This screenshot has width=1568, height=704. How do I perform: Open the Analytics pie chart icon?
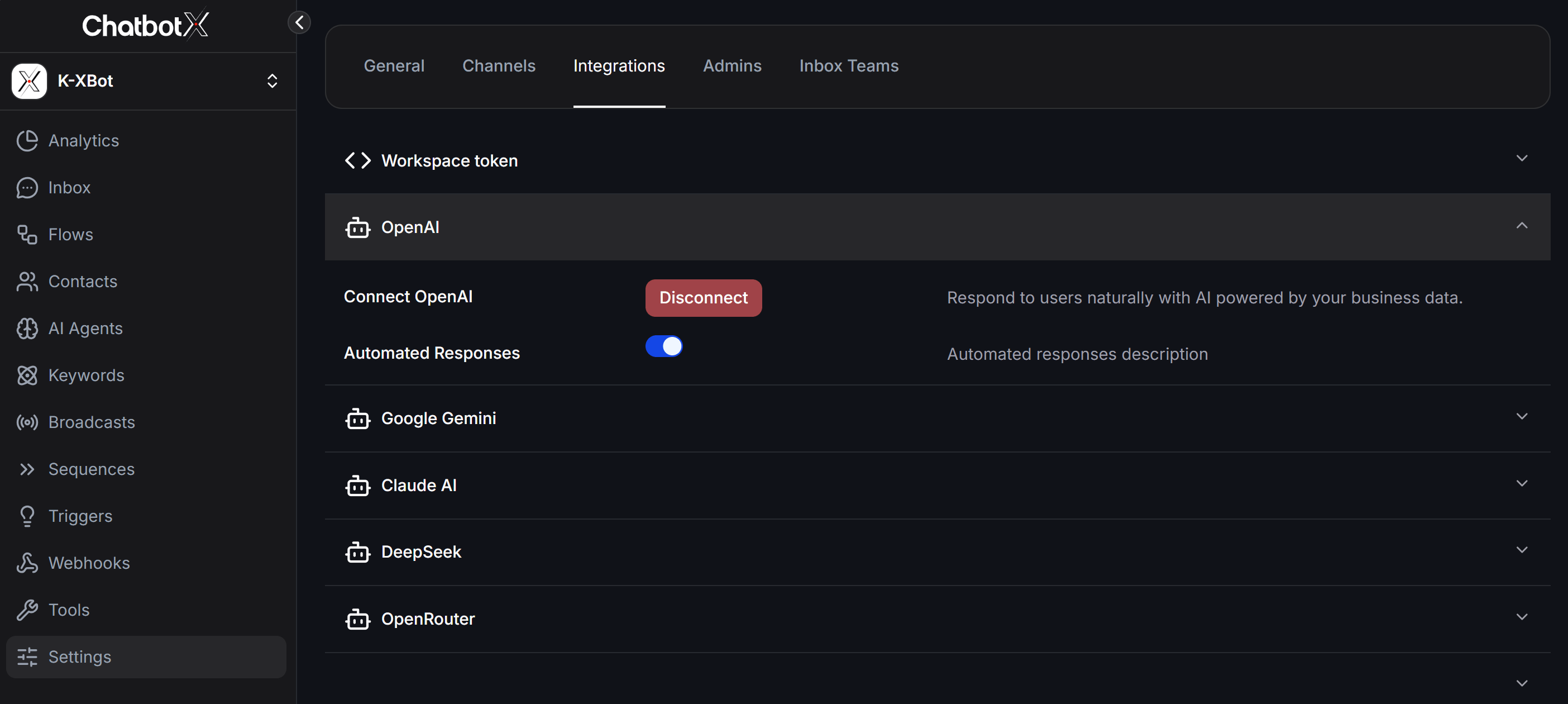click(x=27, y=141)
